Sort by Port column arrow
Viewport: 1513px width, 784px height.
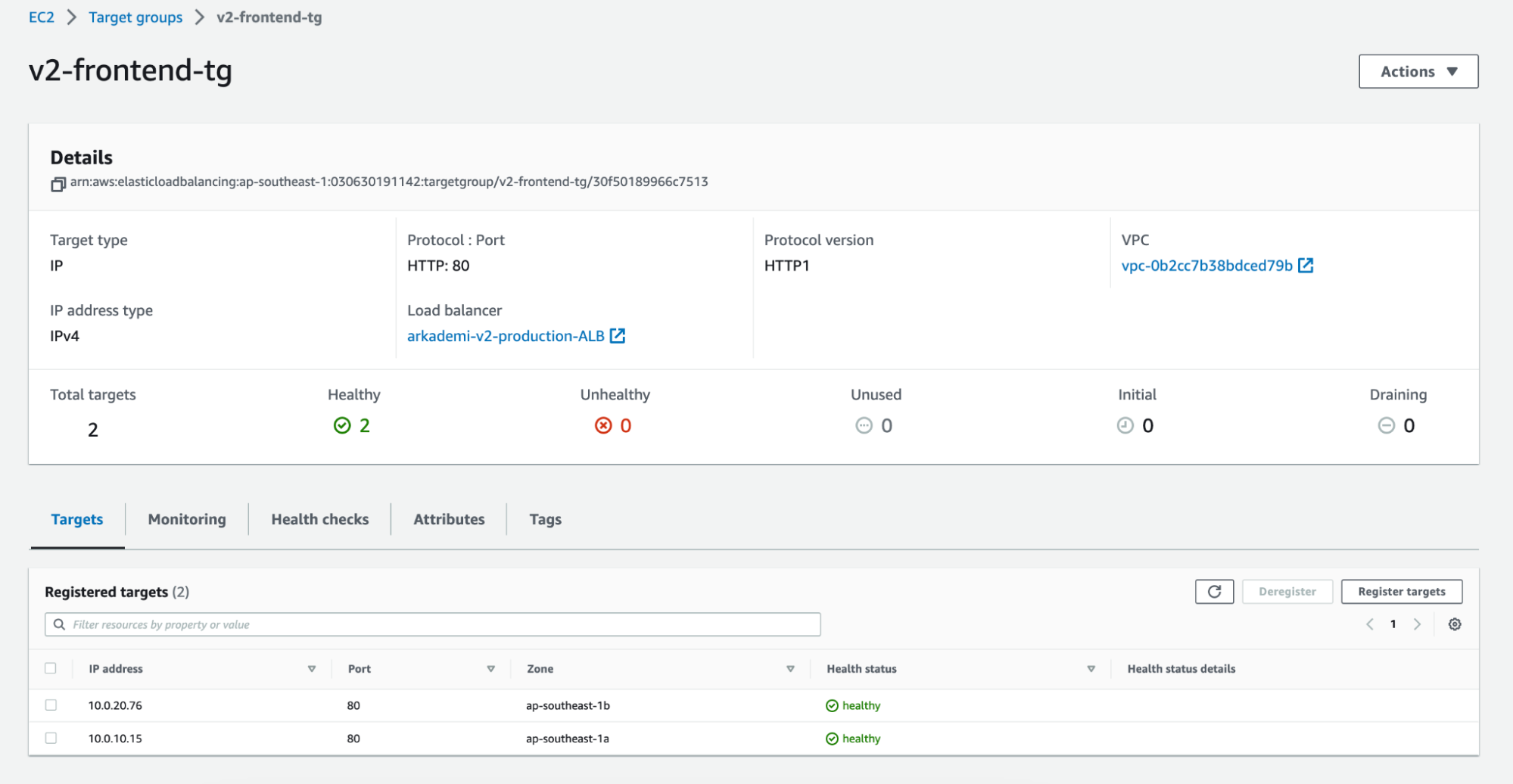click(491, 669)
